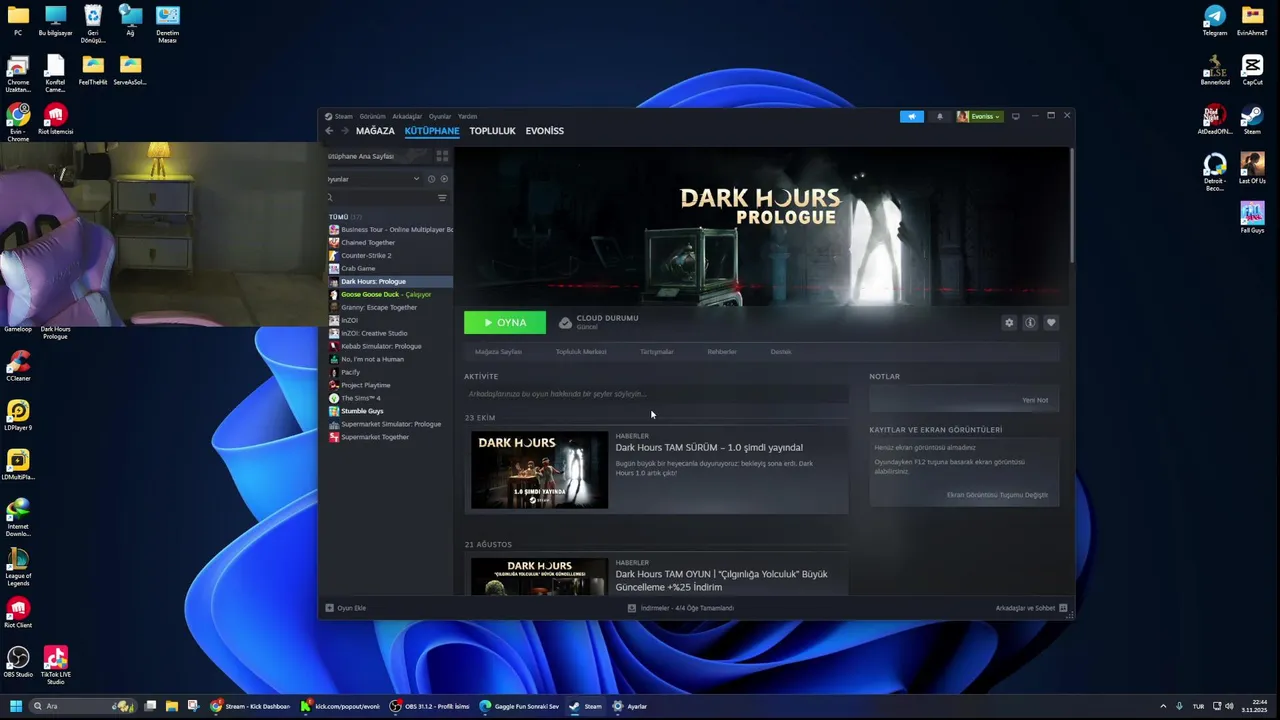Click the Riot Client desktop icon
The image size is (1280, 720).
18,612
